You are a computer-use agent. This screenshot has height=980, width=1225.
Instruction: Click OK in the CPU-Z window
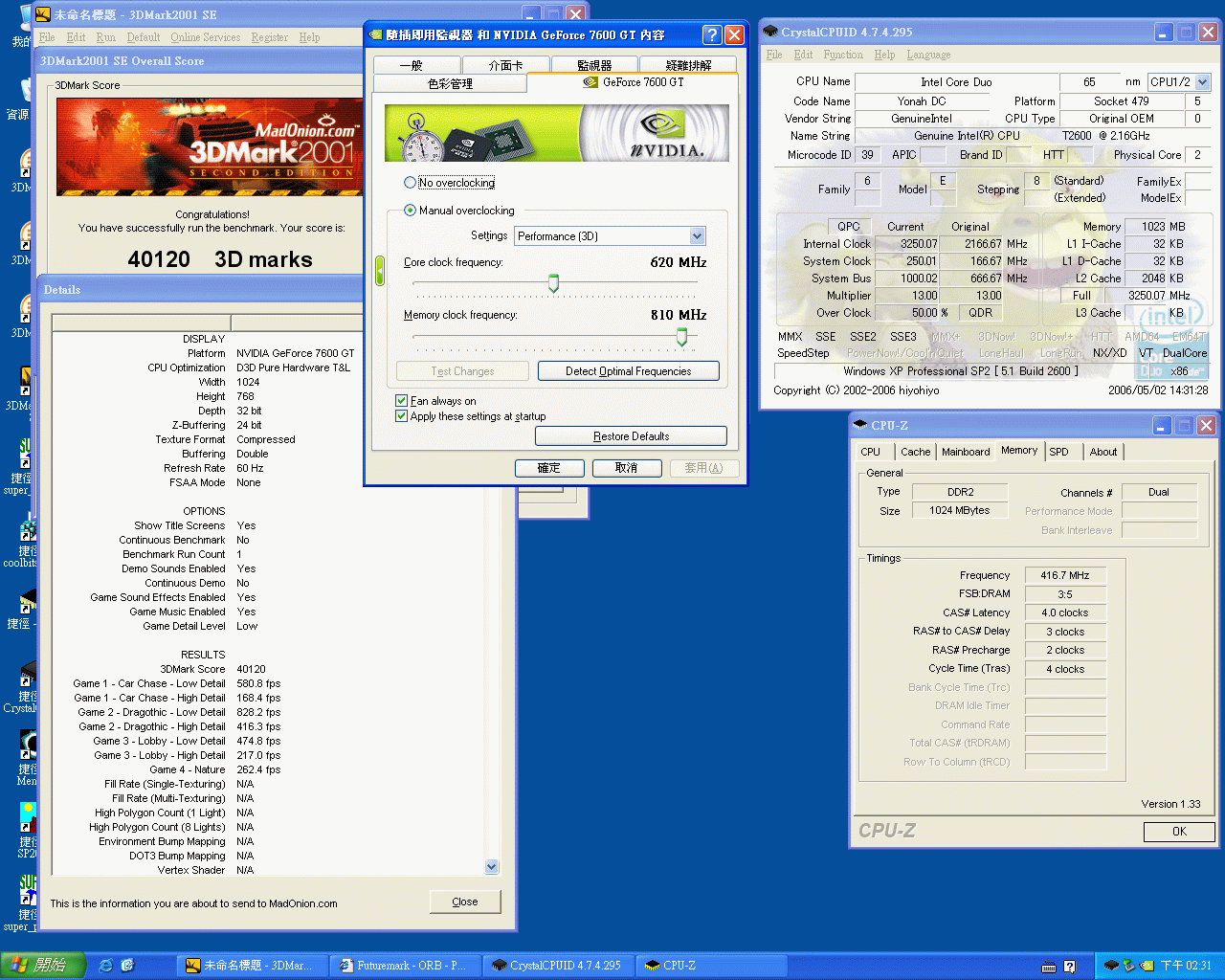point(1179,832)
